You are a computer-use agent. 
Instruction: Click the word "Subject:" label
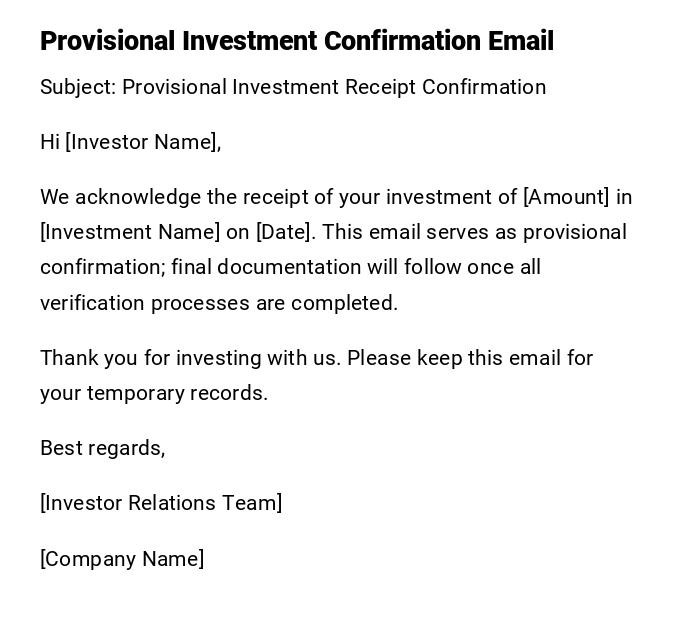pos(78,87)
